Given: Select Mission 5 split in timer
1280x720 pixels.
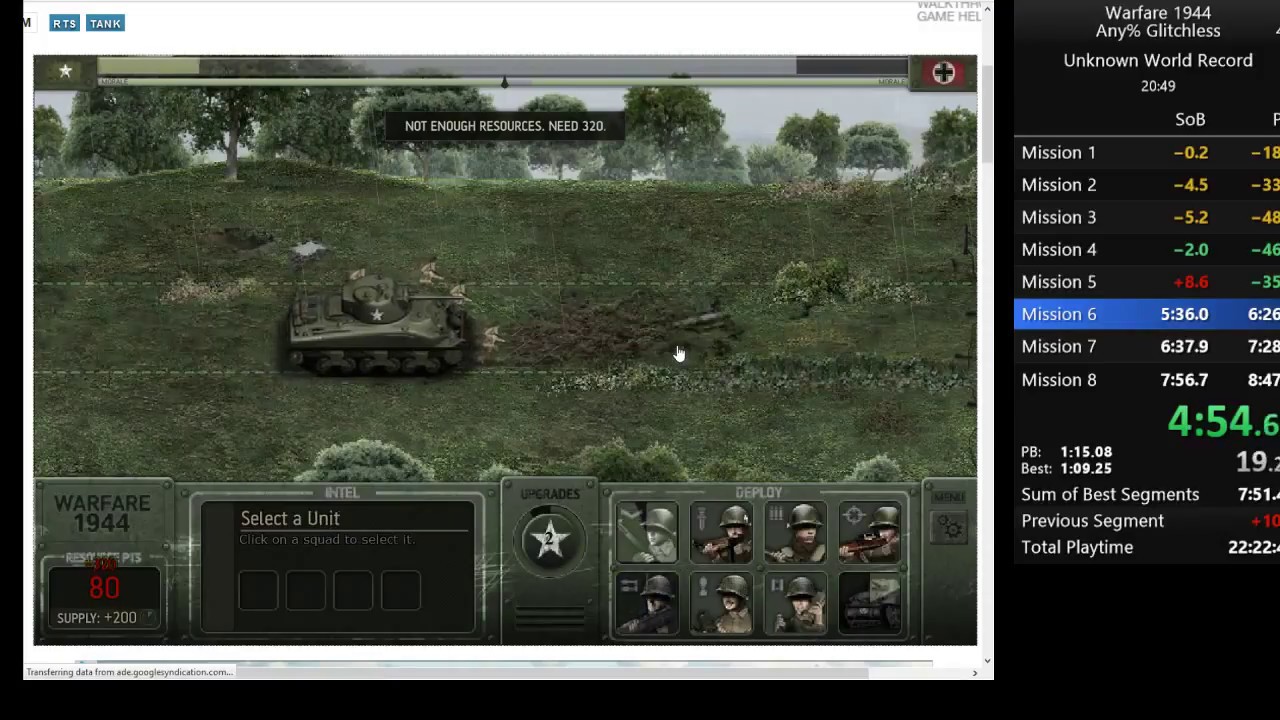Looking at the screenshot, I should click(1147, 281).
